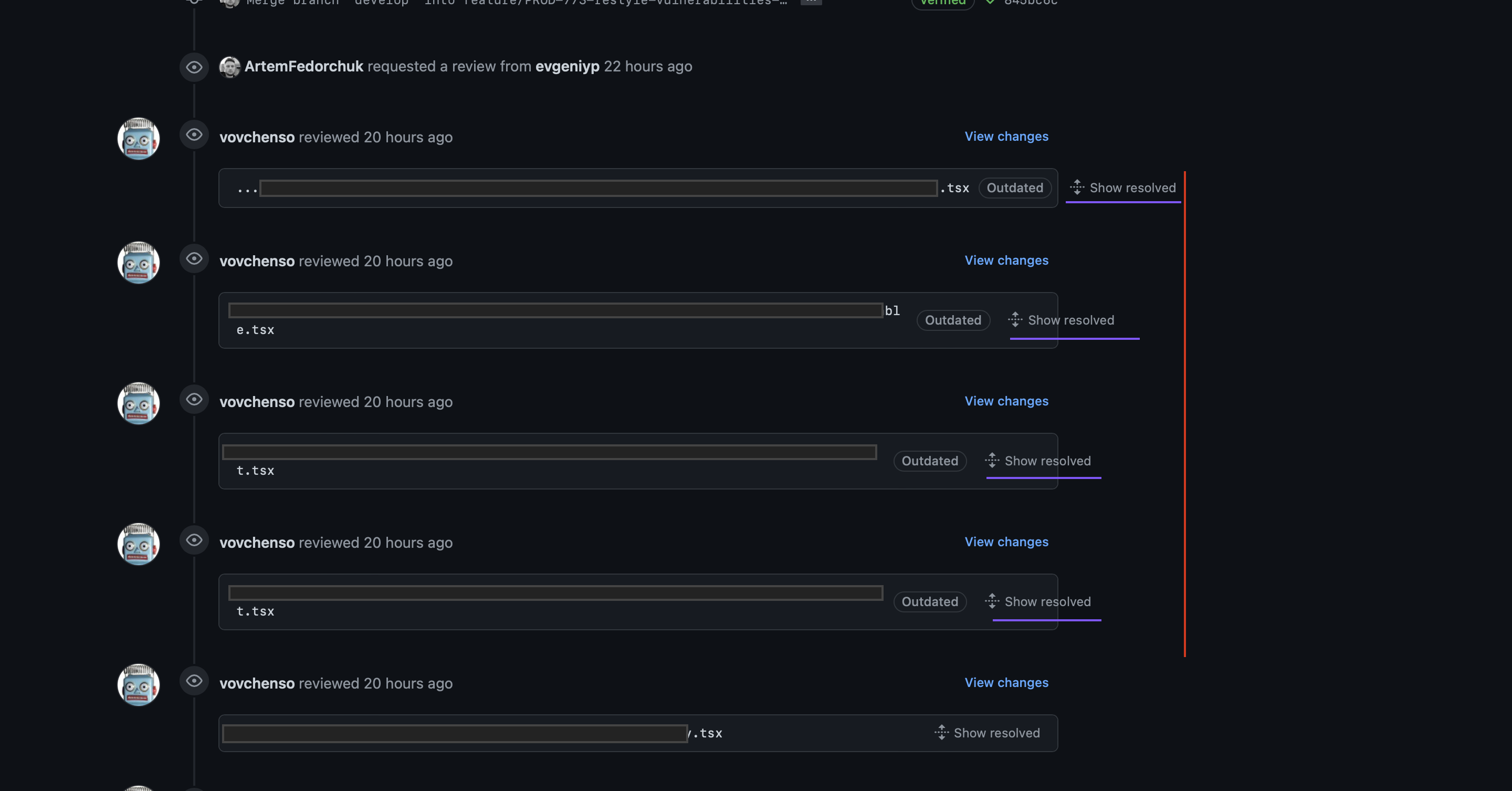Open View changes on second review
The width and height of the screenshot is (1512, 791).
1006,260
